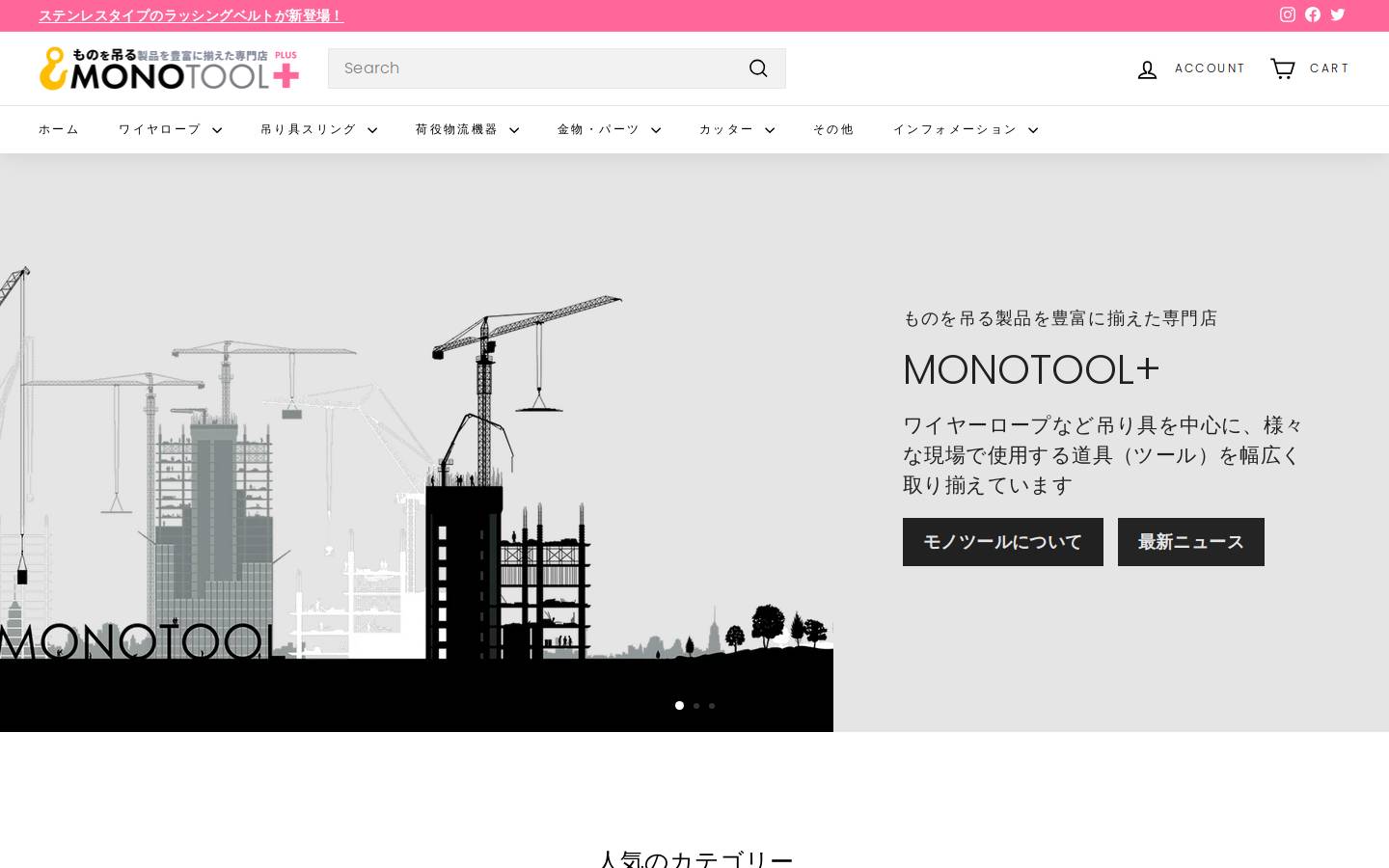
Task: Expand the 吊り具スリング chevron
Action: coord(371,130)
